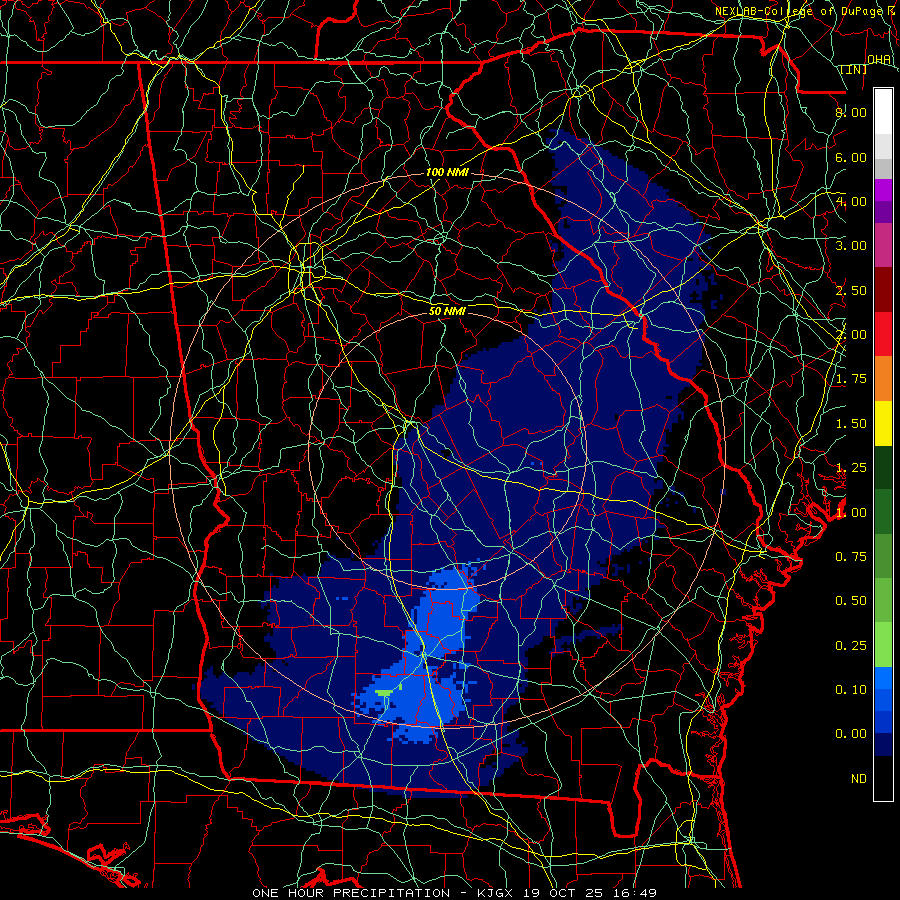The height and width of the screenshot is (900, 900).
Task: Click the 50 NMI range ring label
Action: (x=447, y=311)
